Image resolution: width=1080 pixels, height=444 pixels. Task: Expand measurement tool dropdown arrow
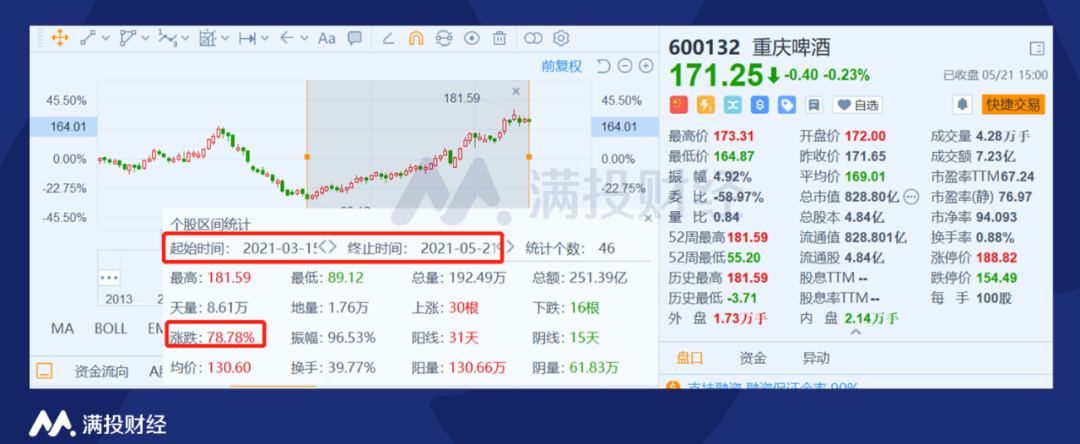264,39
